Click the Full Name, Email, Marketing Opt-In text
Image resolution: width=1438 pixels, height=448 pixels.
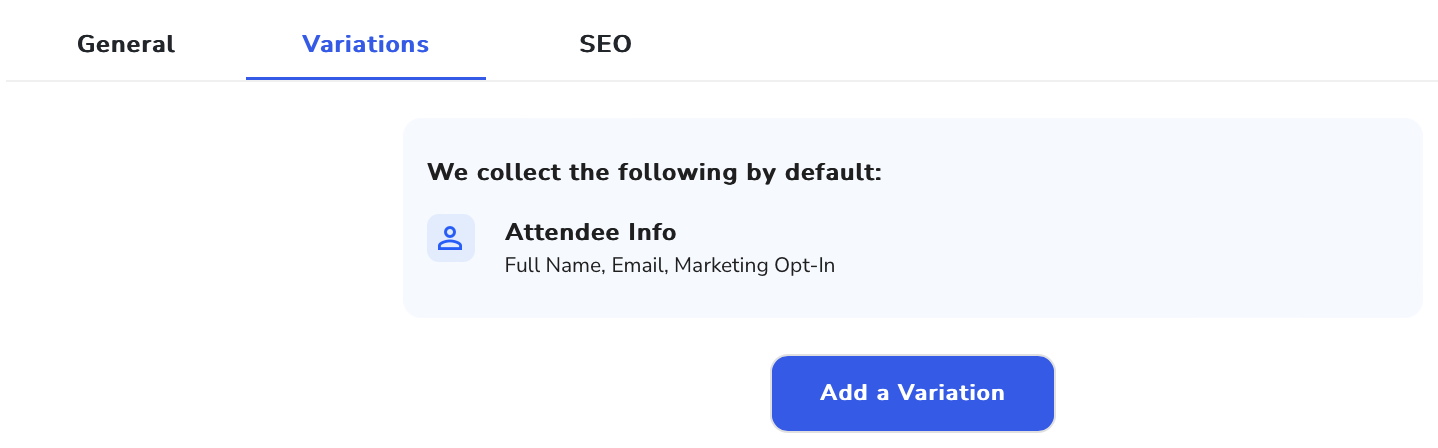click(670, 266)
